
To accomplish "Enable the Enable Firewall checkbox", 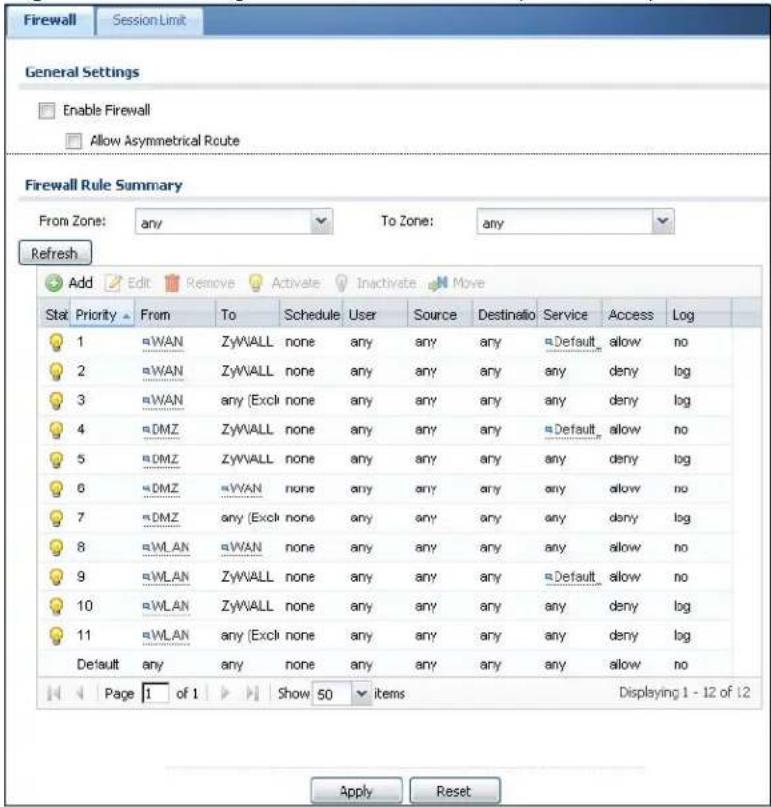I will pos(47,110).
